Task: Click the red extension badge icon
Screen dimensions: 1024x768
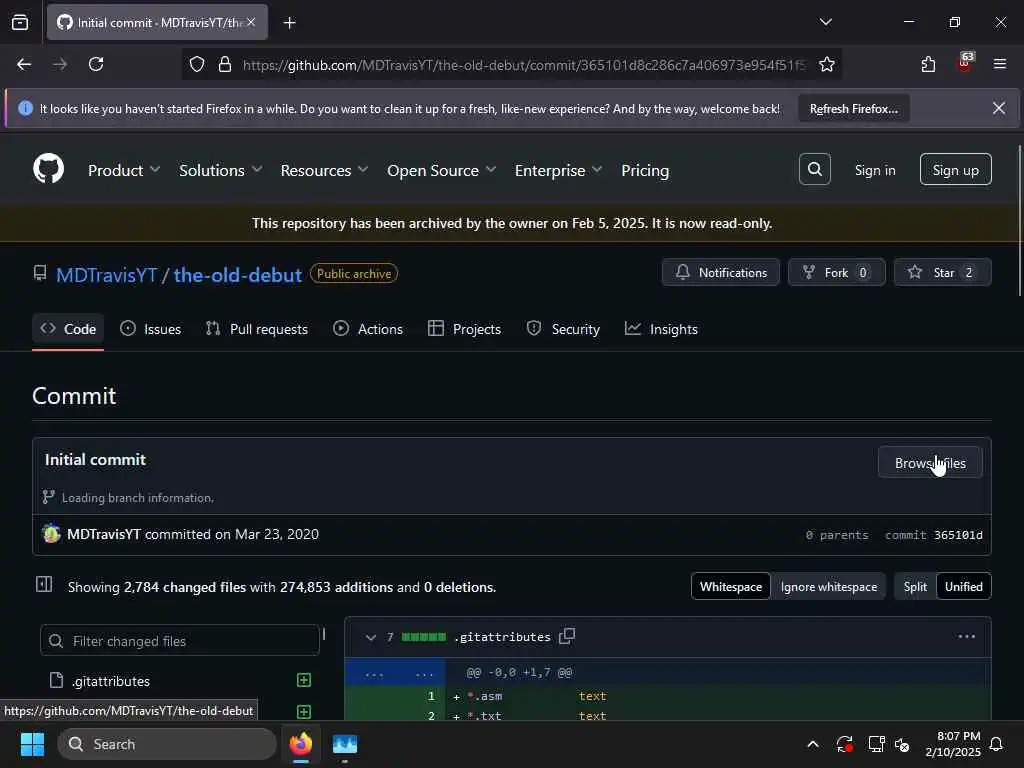Action: pos(965,63)
